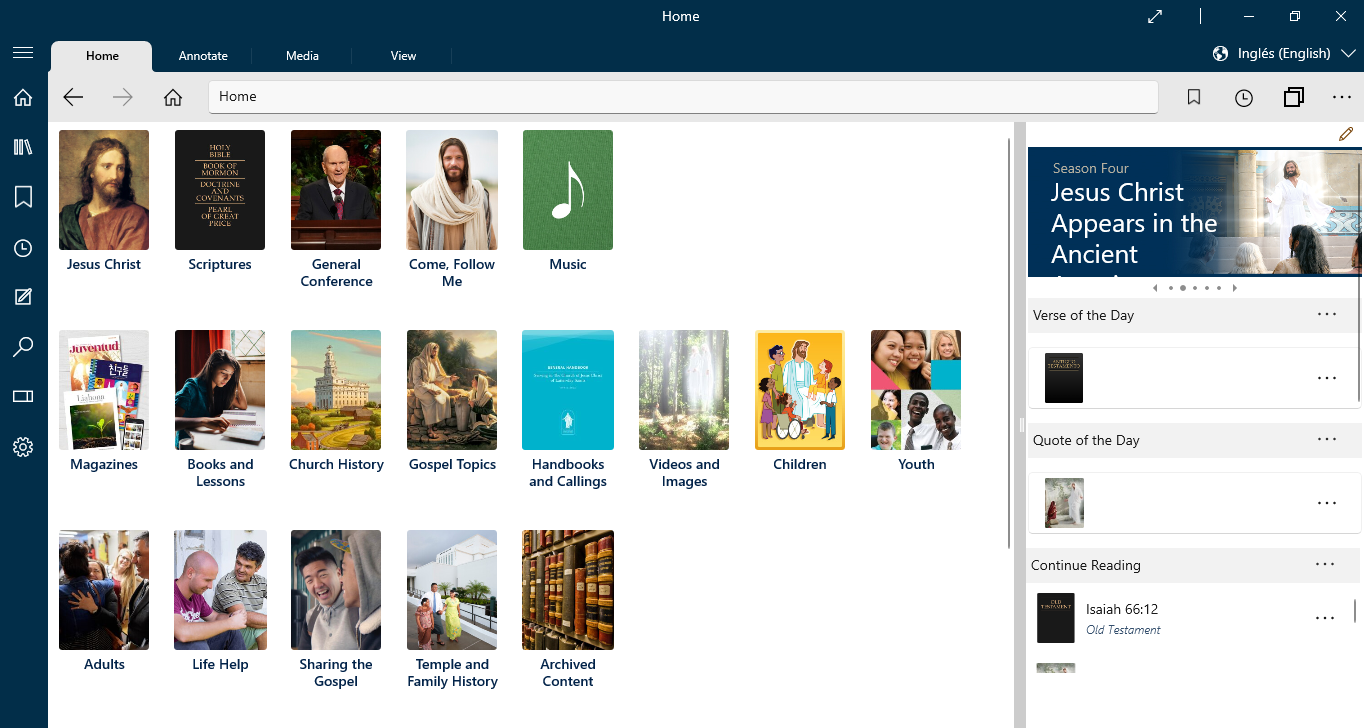Image resolution: width=1364 pixels, height=728 pixels.
Task: Open the Church History collection
Action: (x=336, y=402)
